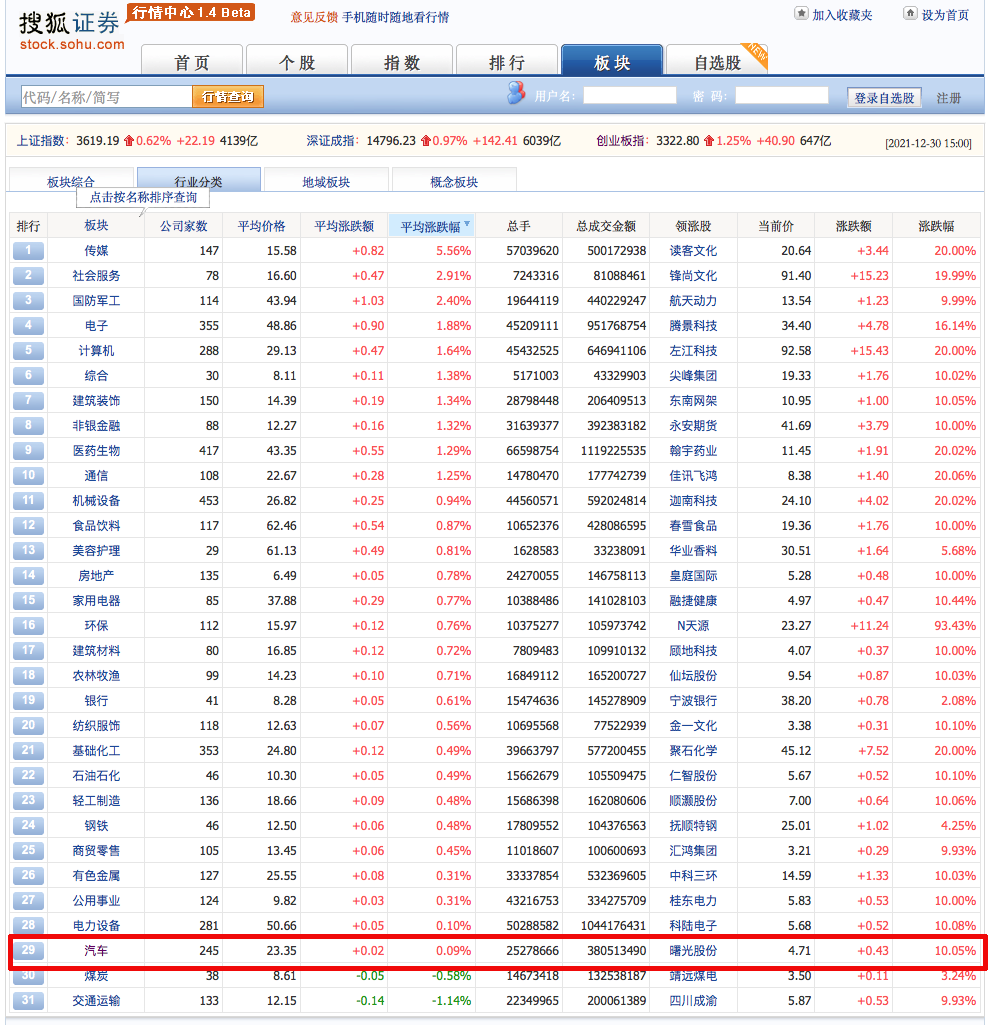This screenshot has width=993, height=1025.
Task: Click the 注册 link
Action: (x=949, y=98)
